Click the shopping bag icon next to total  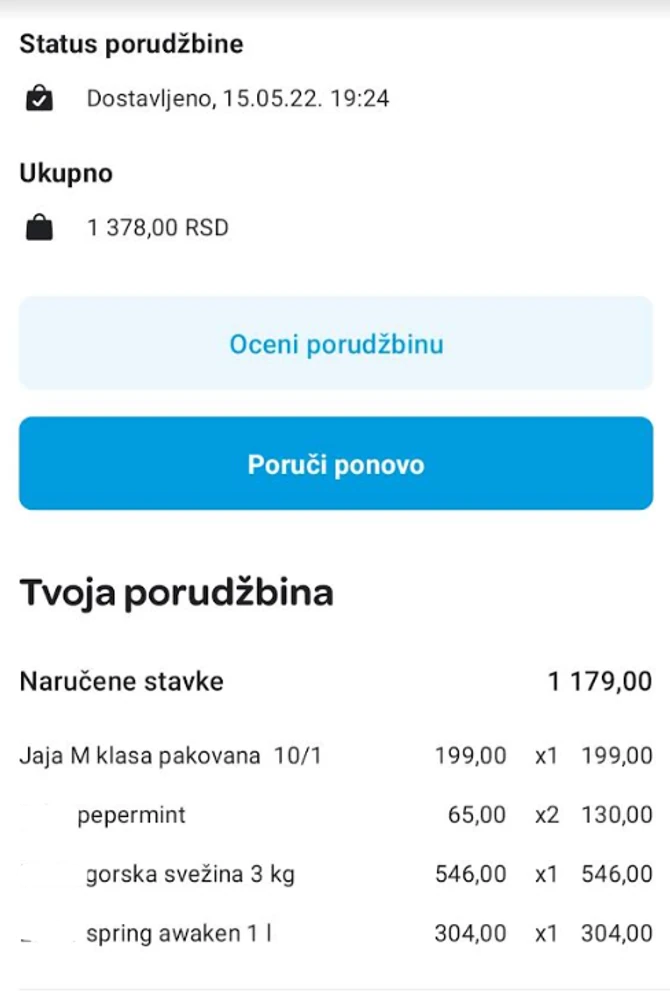pos(38,226)
